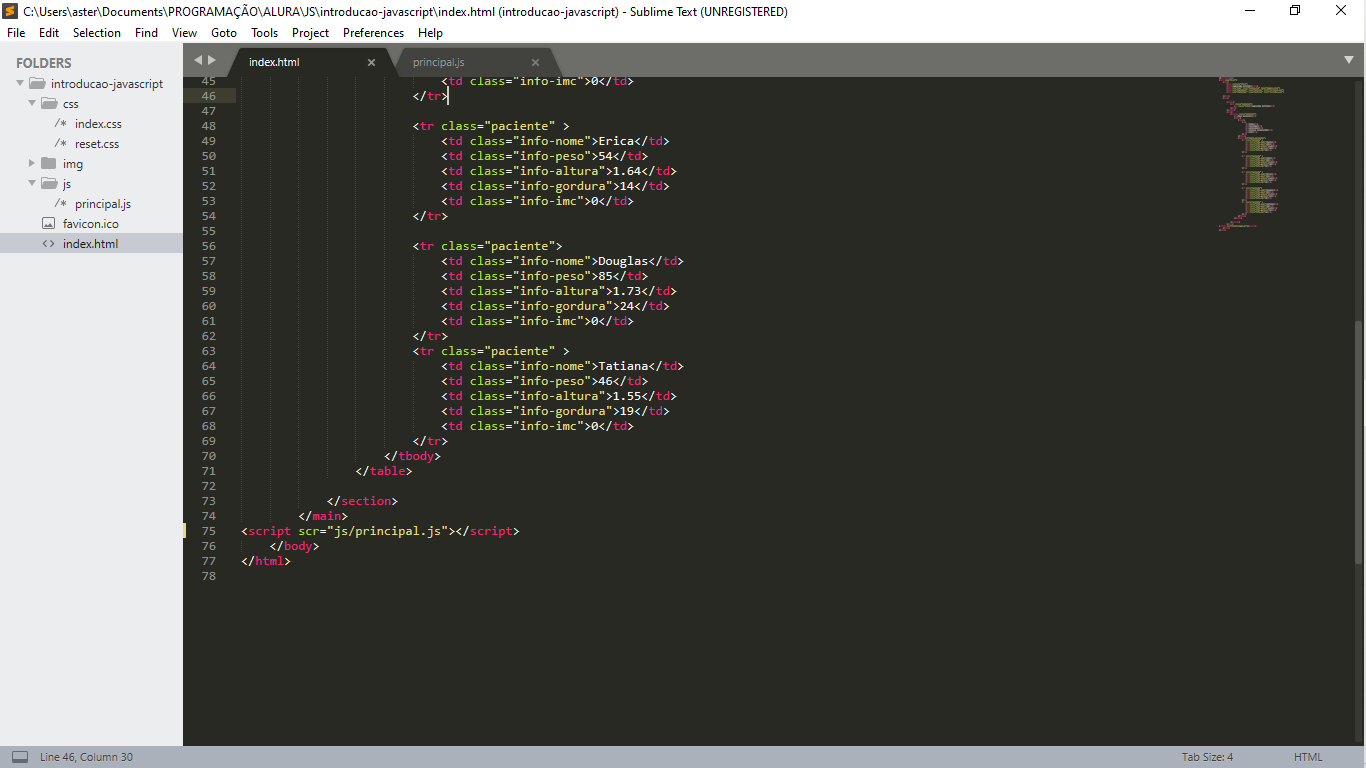
Task: Click the minimap code overview
Action: 1252,153
